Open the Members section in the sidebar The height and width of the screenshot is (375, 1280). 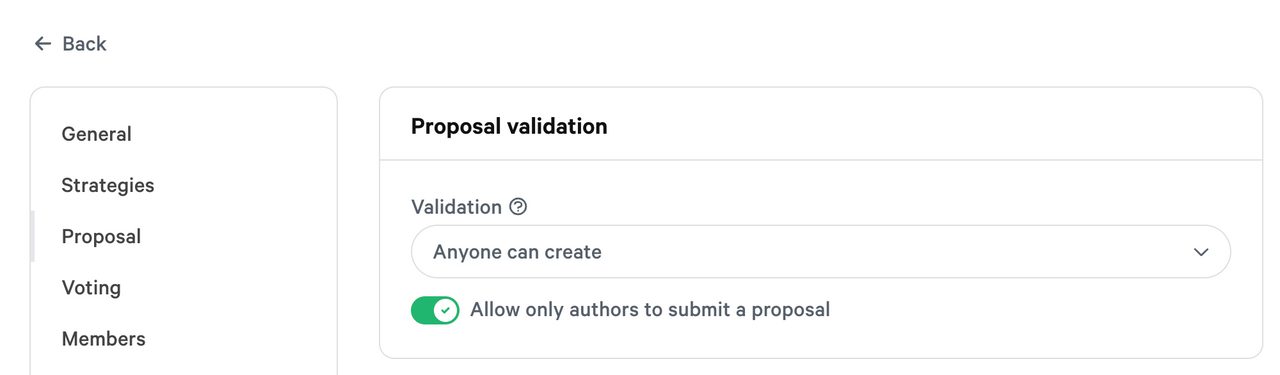pyautogui.click(x=103, y=339)
